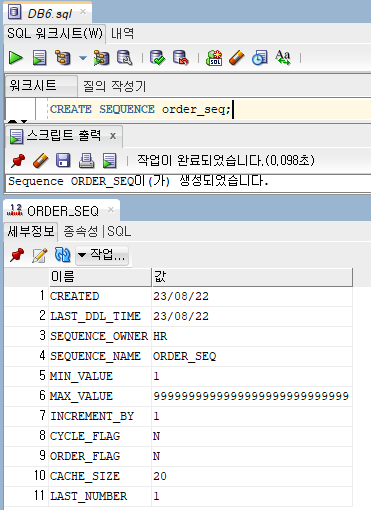
Task: Click the completion time message 작업이 완료되었습니다
Action: 226,161
